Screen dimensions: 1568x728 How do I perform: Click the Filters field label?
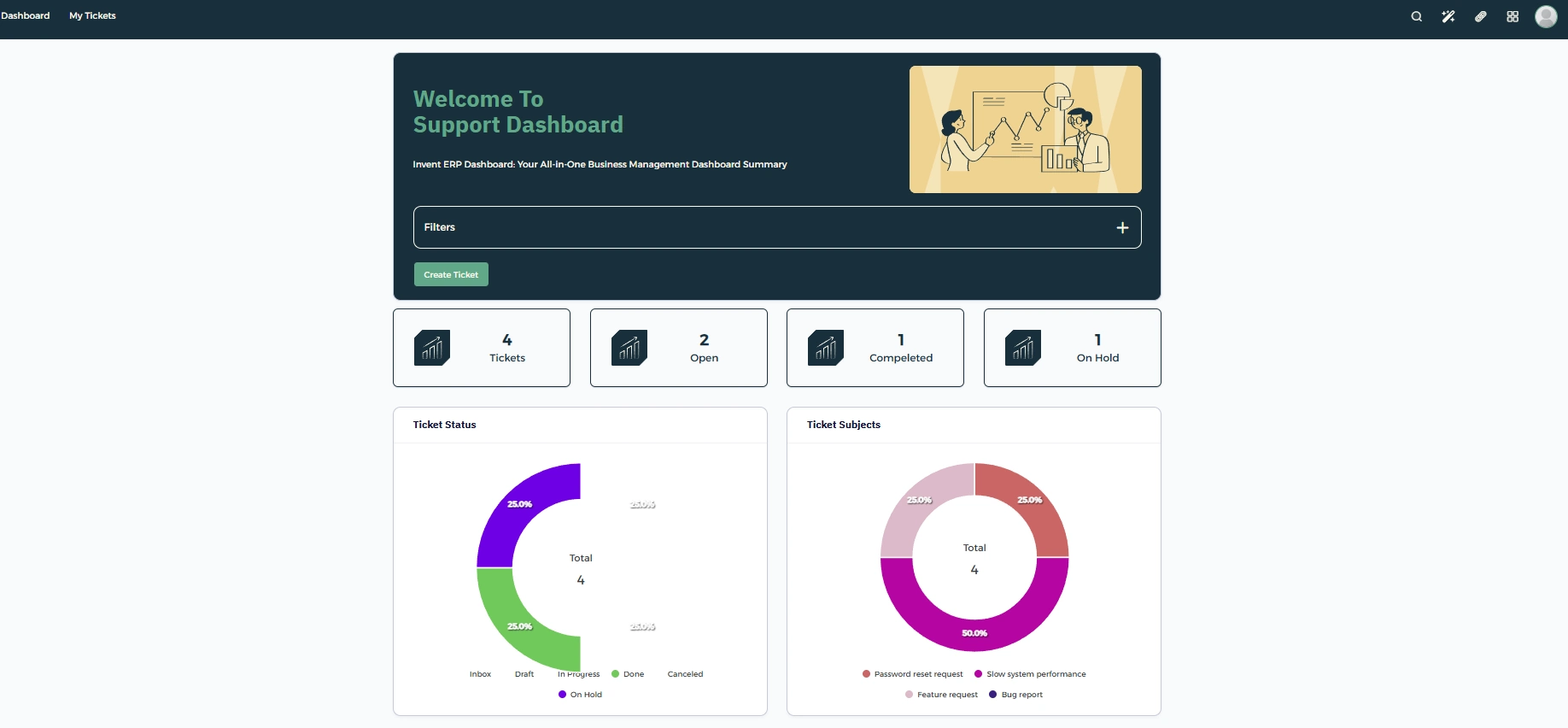pyautogui.click(x=440, y=227)
